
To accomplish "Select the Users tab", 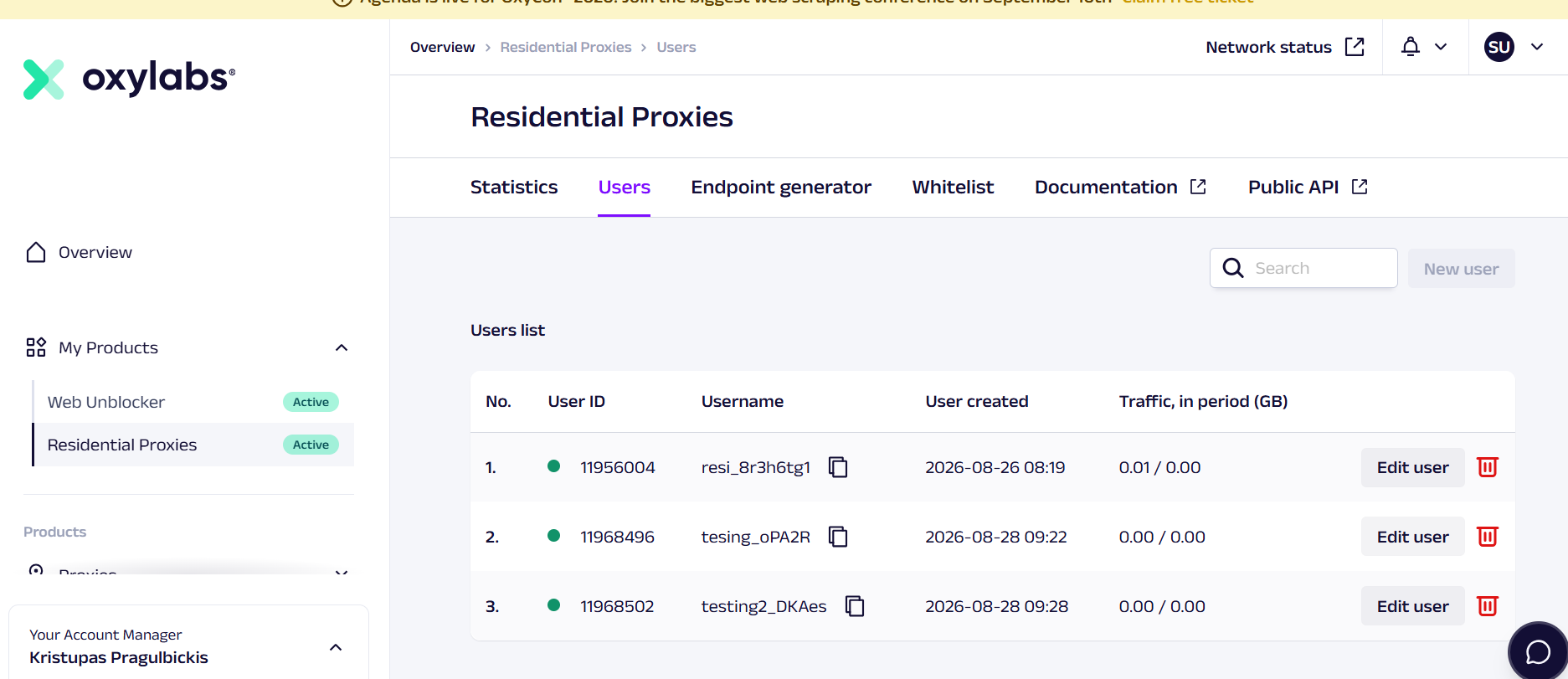I will [625, 187].
